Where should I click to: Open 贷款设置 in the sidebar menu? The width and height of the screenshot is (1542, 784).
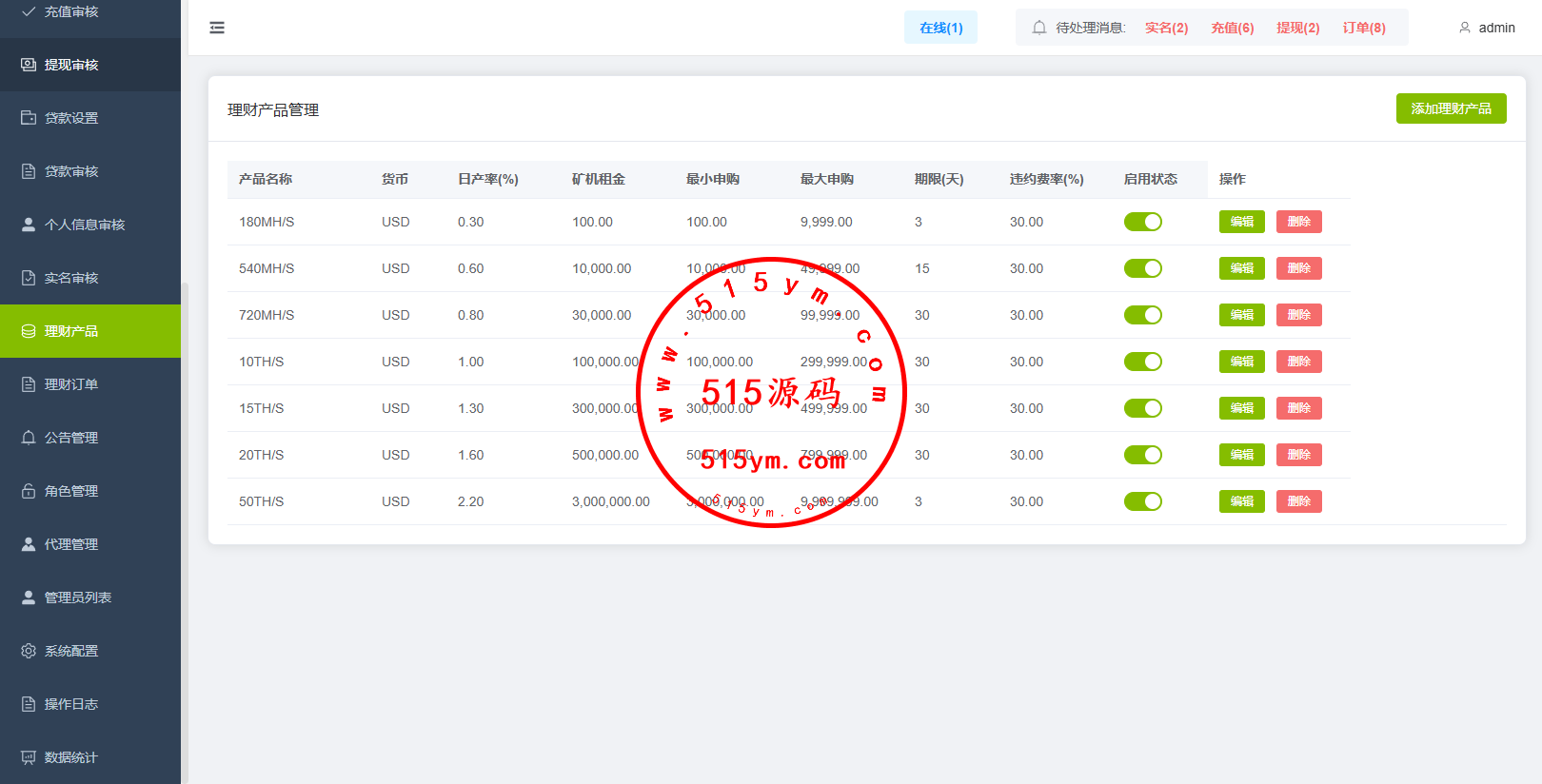(x=90, y=118)
